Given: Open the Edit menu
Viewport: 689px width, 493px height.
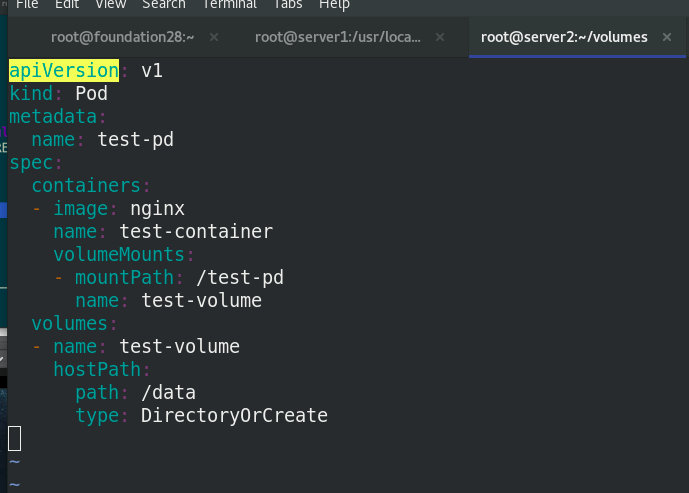Looking at the screenshot, I should point(67,4).
